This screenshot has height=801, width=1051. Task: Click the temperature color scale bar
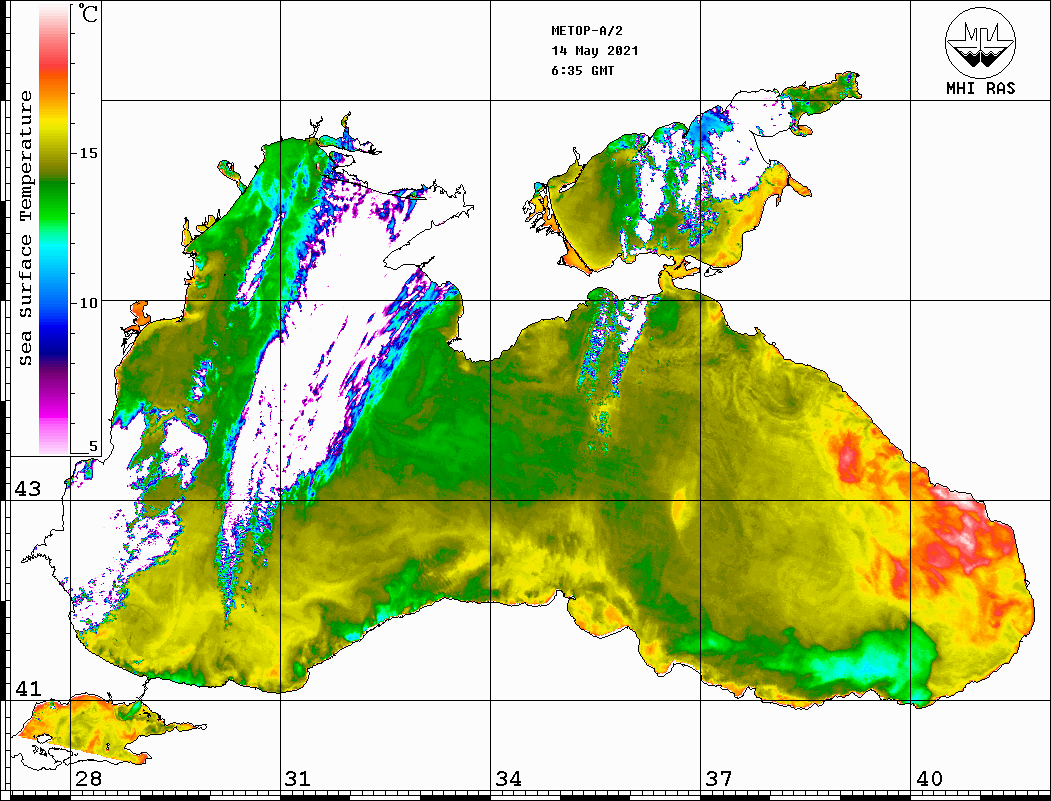54,229
